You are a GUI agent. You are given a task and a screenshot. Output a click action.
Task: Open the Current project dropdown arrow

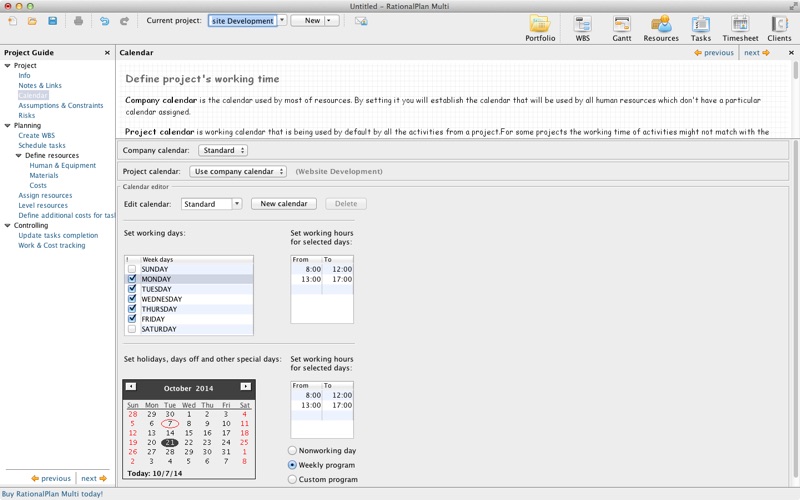(282, 20)
